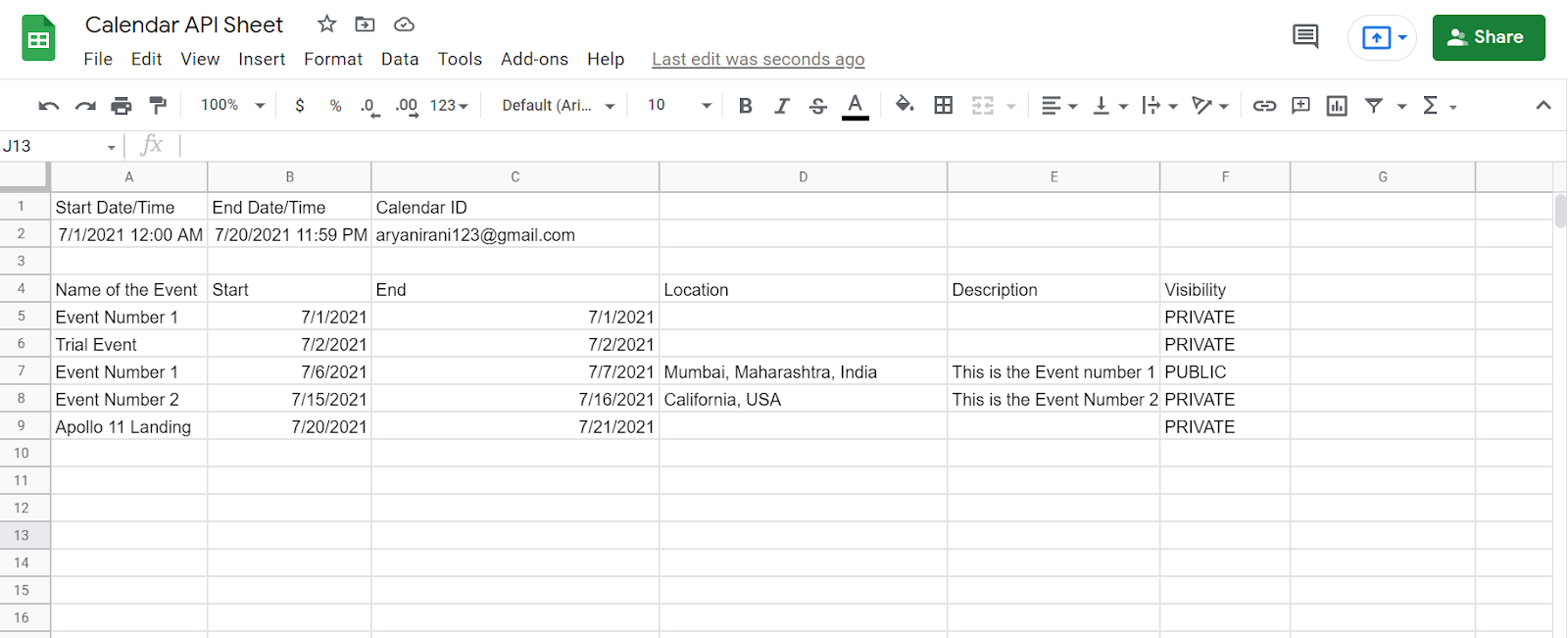Open font family Default (Arial) dropdown

tap(558, 106)
